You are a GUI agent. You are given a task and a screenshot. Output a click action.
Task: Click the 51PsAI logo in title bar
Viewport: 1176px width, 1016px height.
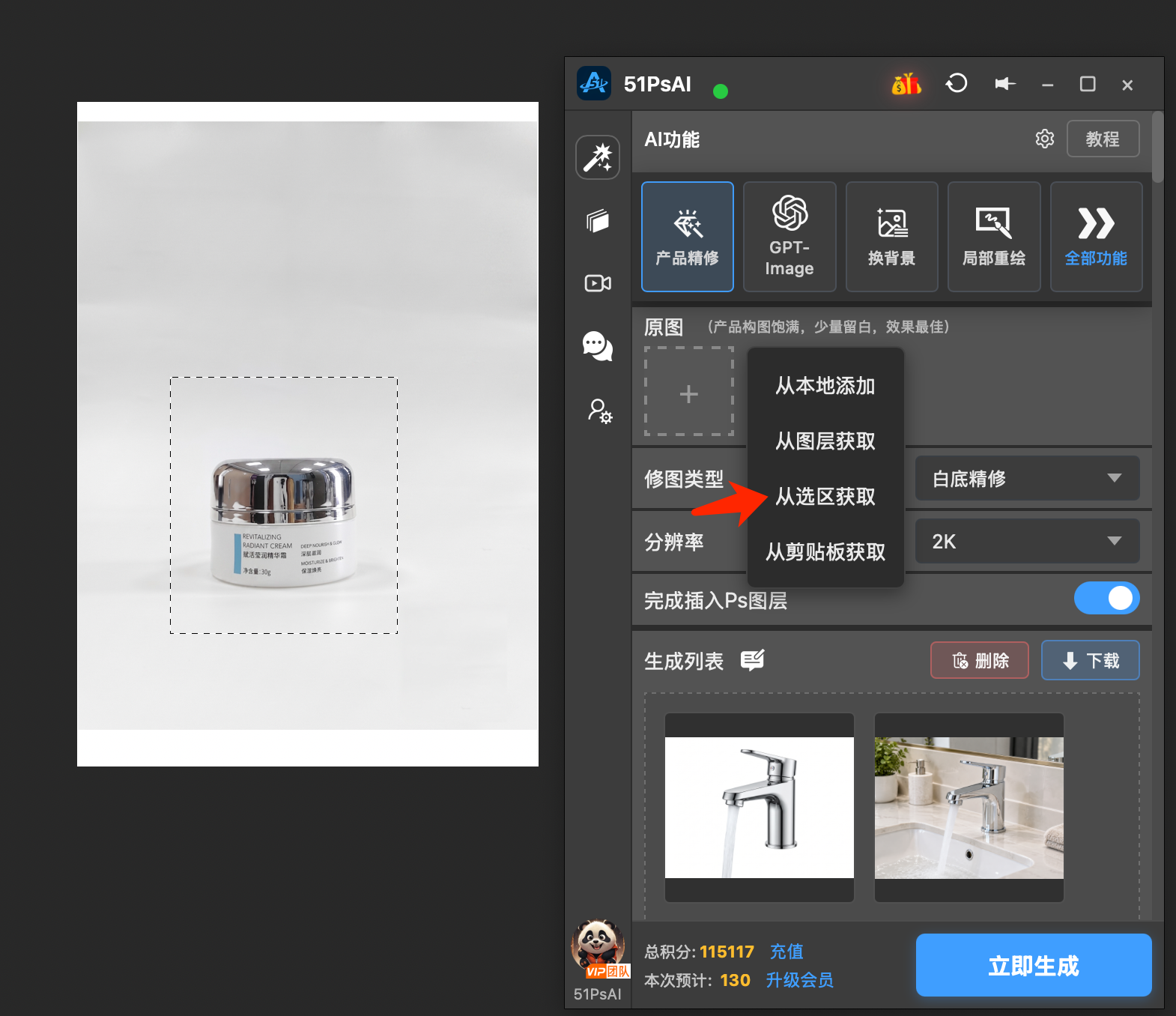(x=594, y=84)
